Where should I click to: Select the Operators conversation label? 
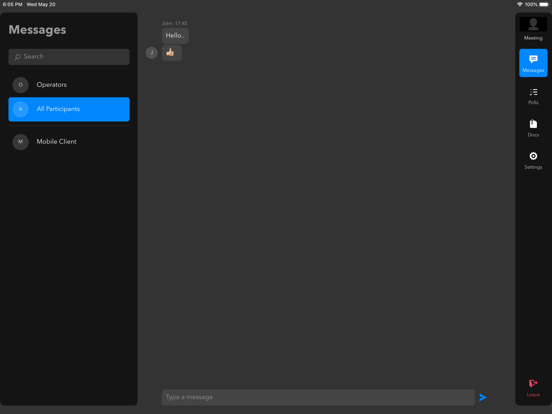click(x=51, y=85)
